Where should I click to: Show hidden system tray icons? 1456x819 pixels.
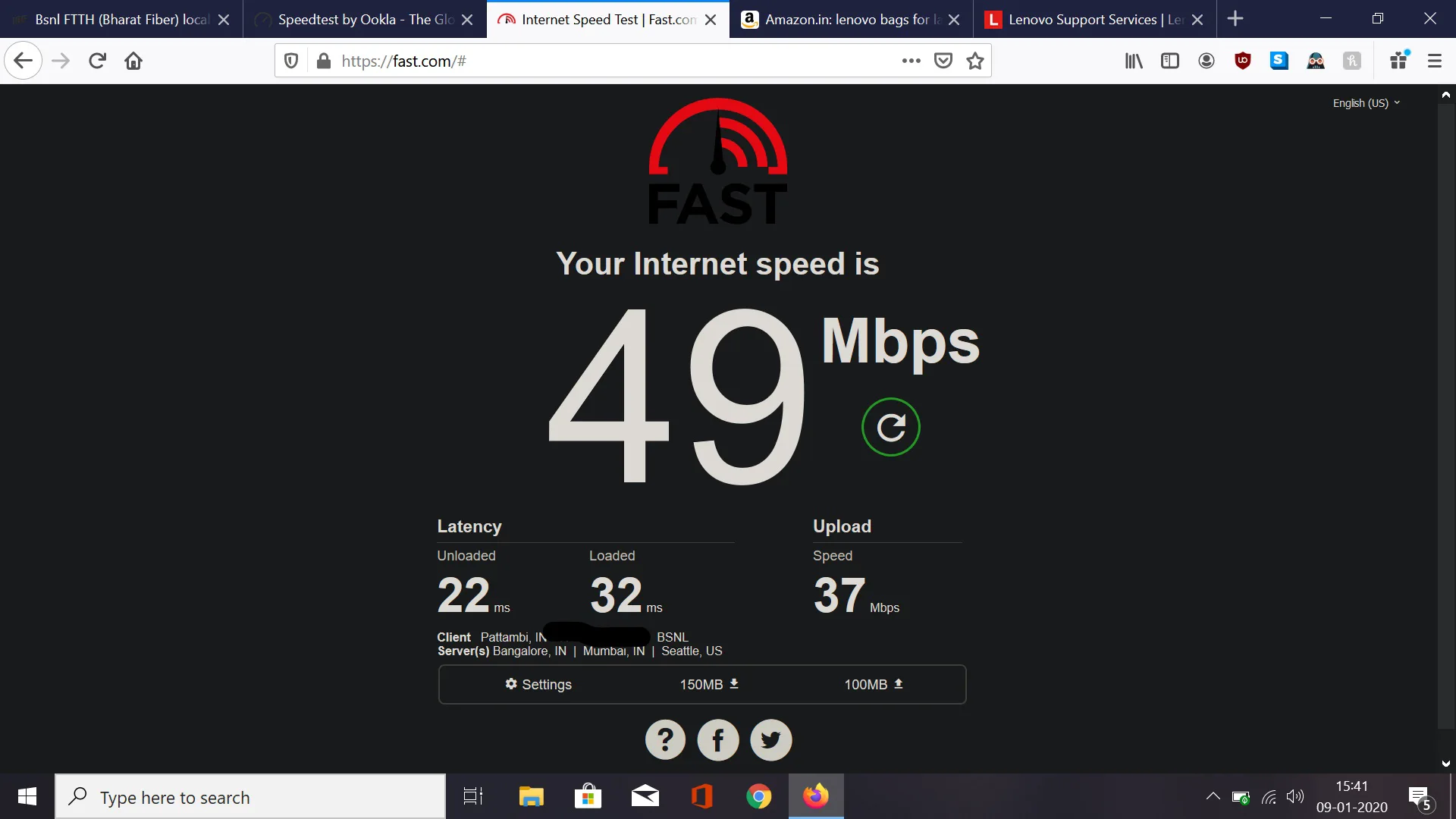[1213, 796]
